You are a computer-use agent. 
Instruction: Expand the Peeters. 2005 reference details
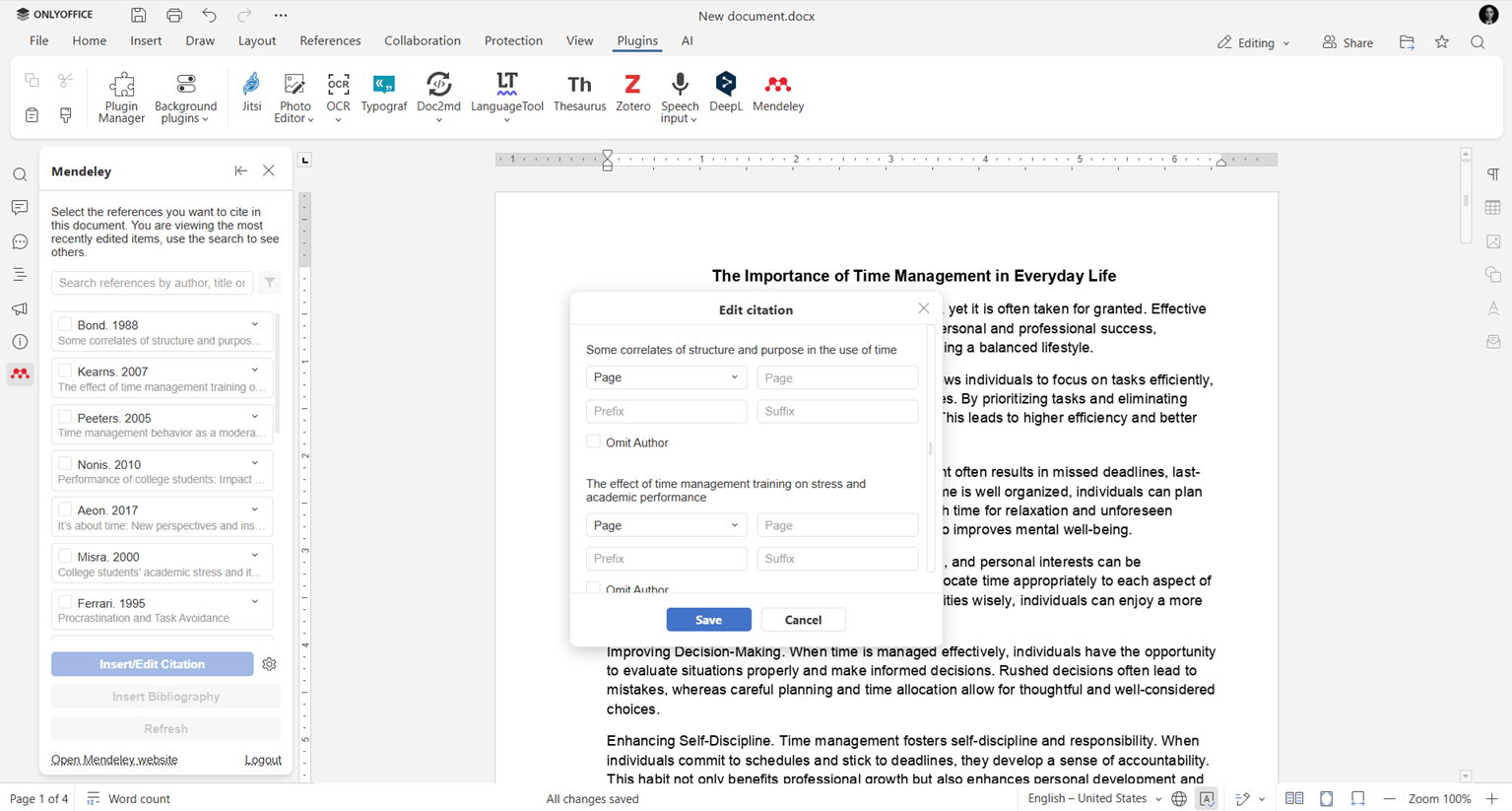pos(255,417)
